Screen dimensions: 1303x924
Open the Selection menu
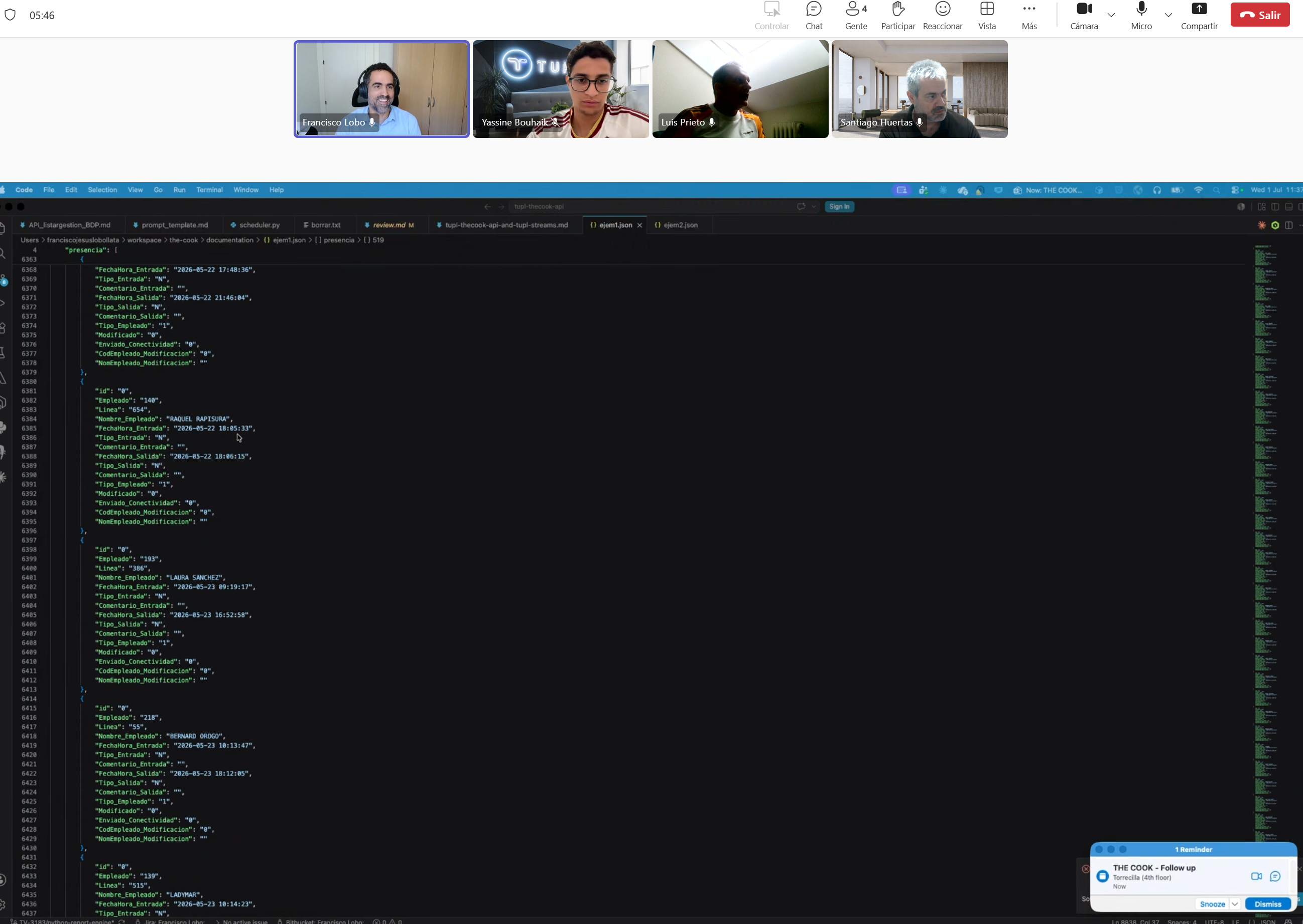pyautogui.click(x=102, y=190)
